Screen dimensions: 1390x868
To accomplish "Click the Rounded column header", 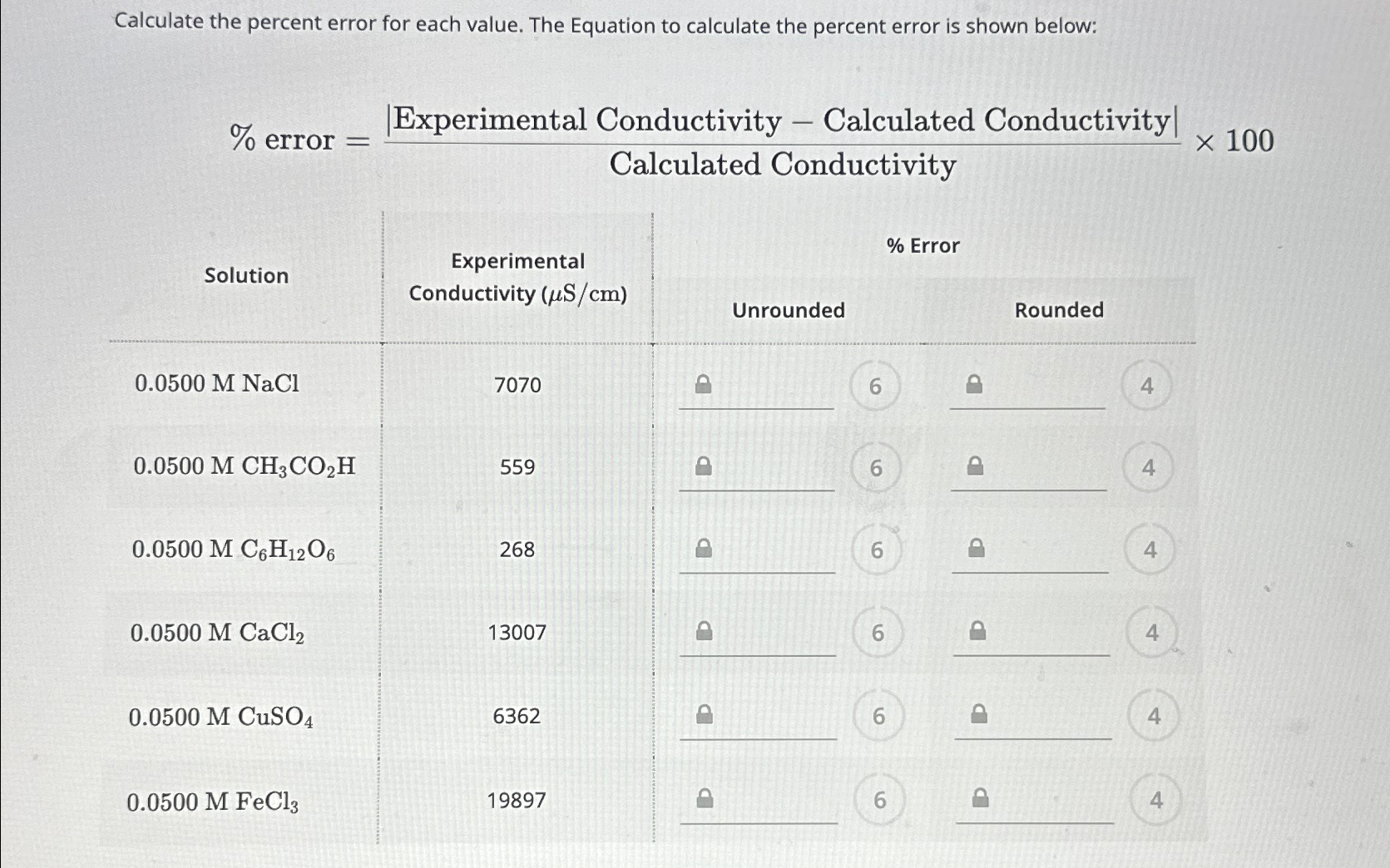I will (x=1059, y=311).
